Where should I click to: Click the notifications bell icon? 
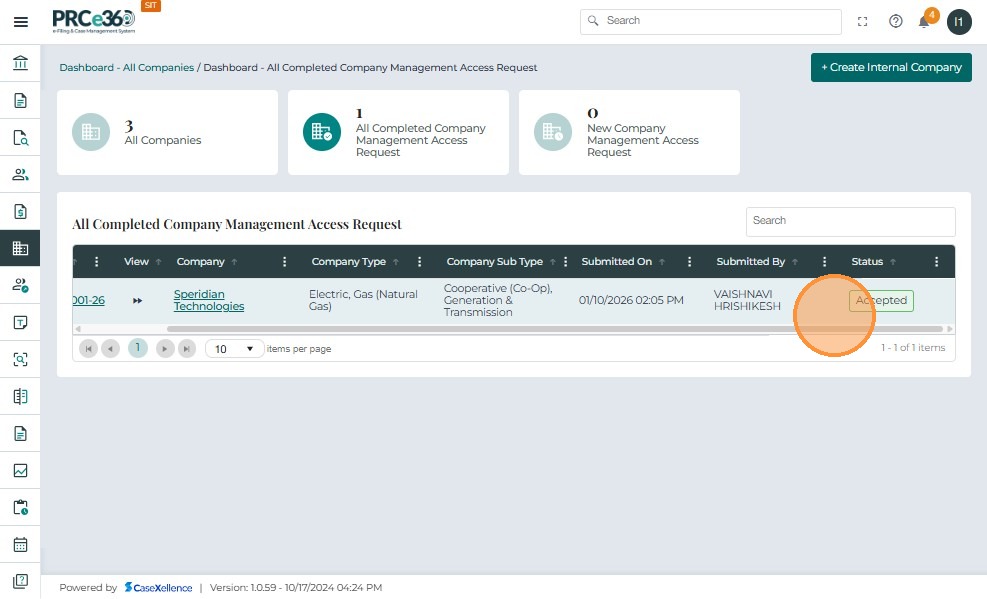pyautogui.click(x=924, y=22)
